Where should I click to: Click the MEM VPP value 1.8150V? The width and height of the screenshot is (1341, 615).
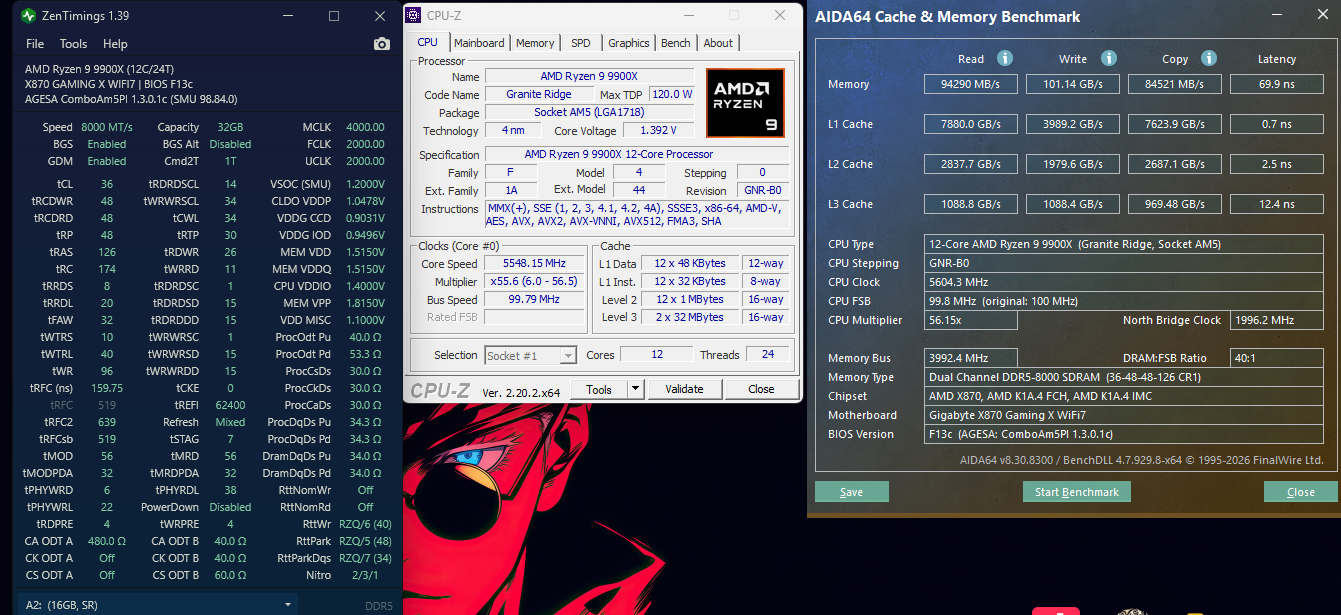point(365,303)
